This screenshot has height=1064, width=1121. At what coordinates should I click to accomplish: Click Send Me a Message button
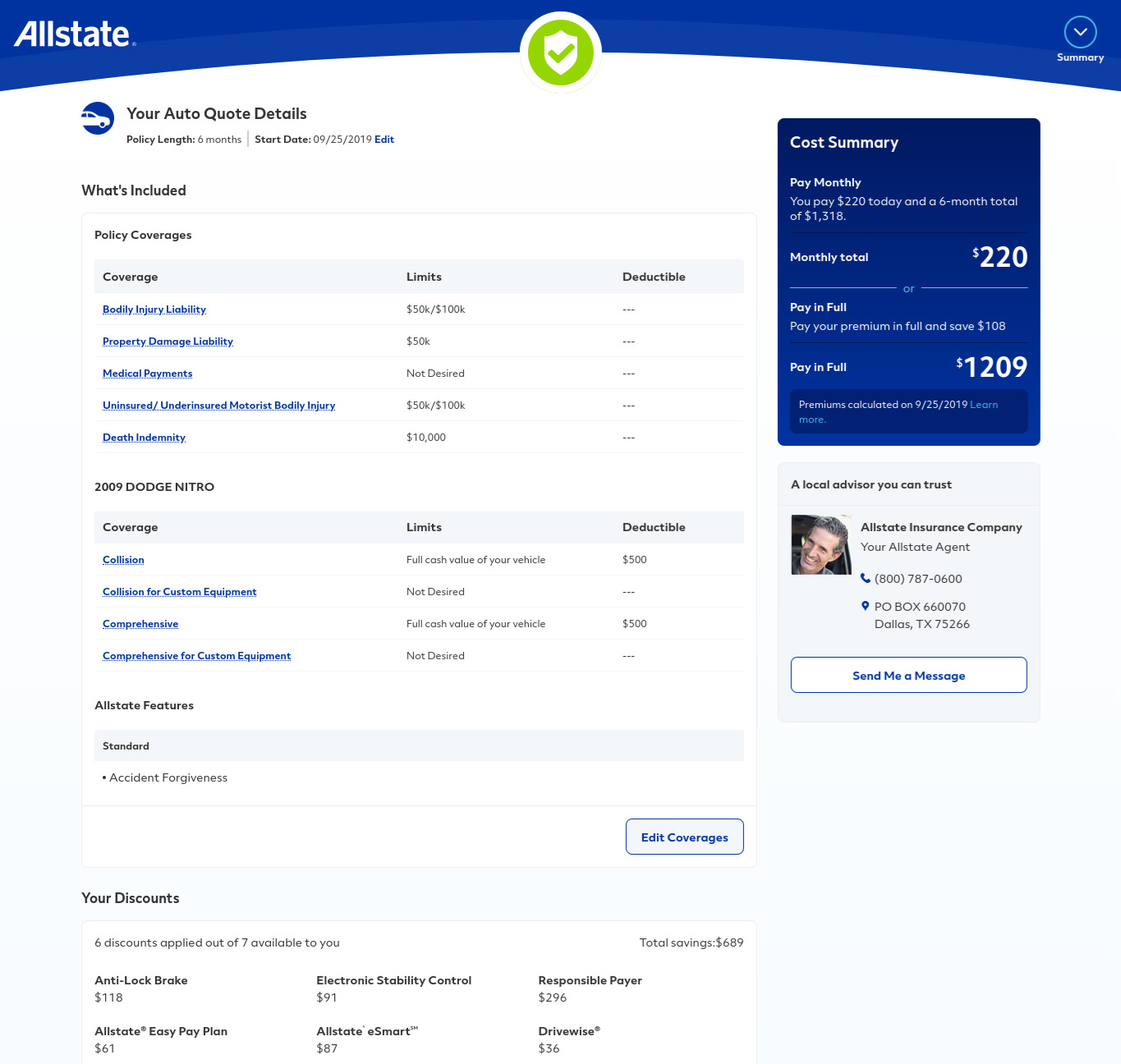[x=908, y=675]
